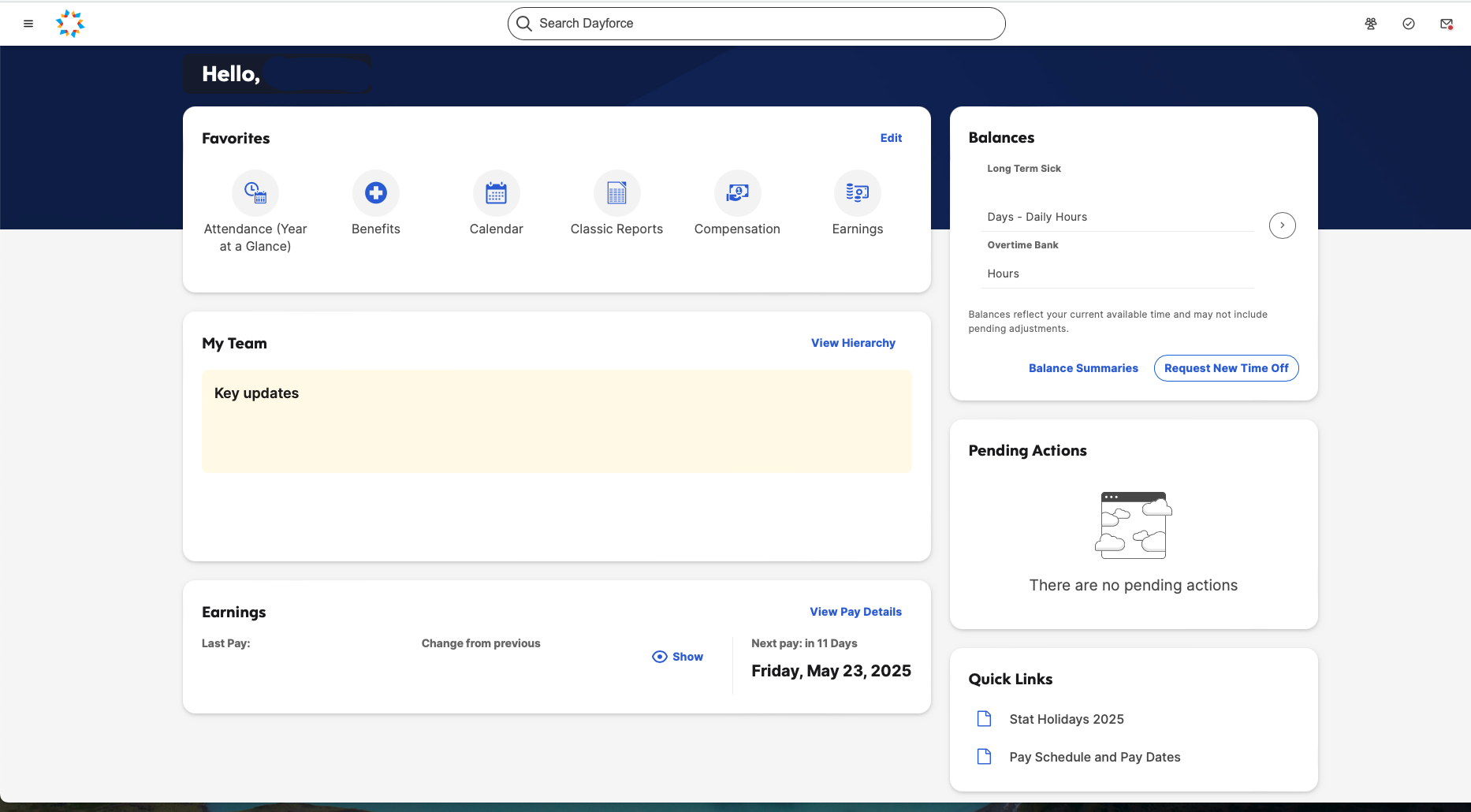Click the 'My Team' heading

234,344
